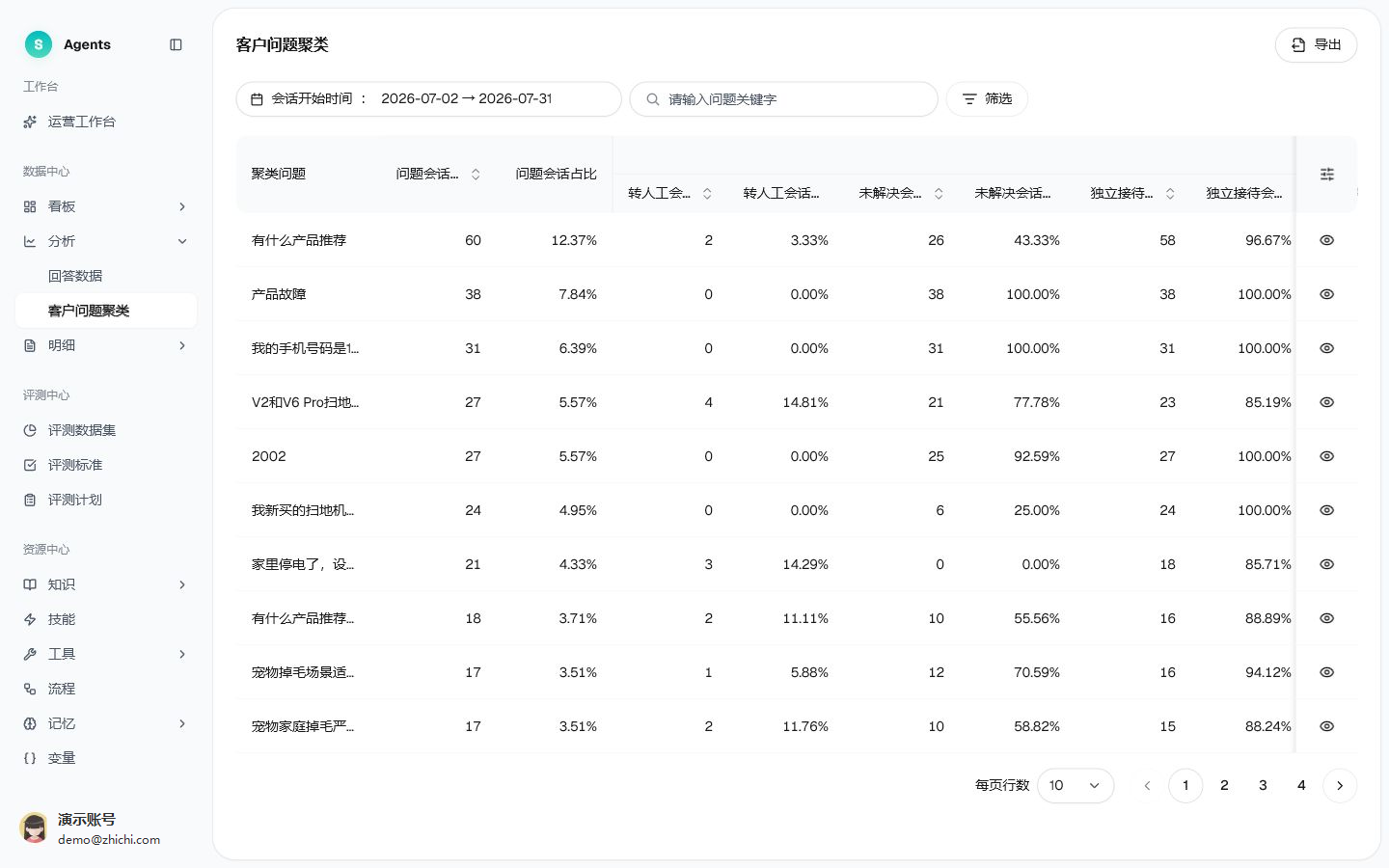
Task: Click the 工具 wrench icon
Action: 30,654
